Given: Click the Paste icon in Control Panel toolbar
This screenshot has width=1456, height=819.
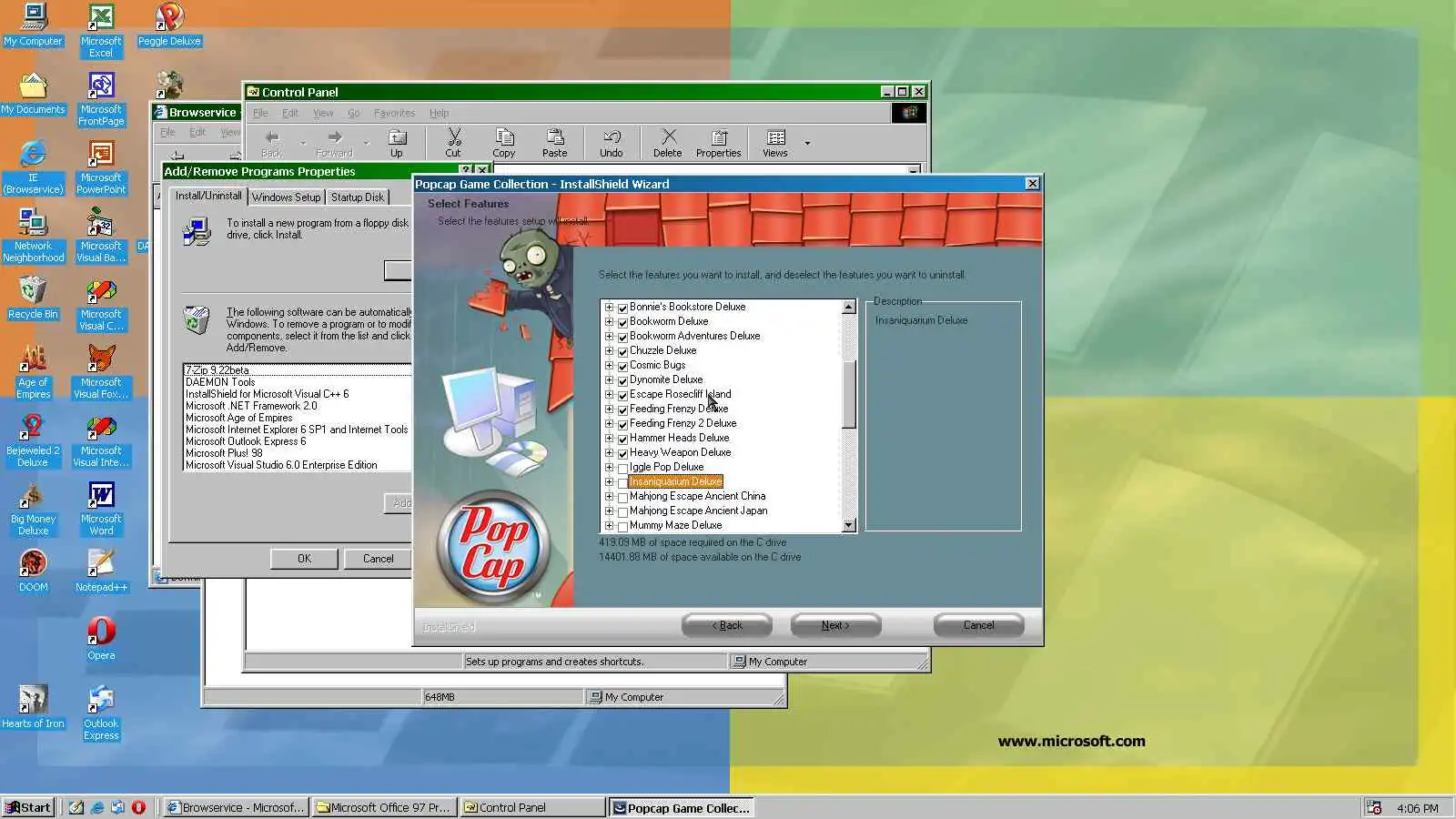Looking at the screenshot, I should coord(555,143).
